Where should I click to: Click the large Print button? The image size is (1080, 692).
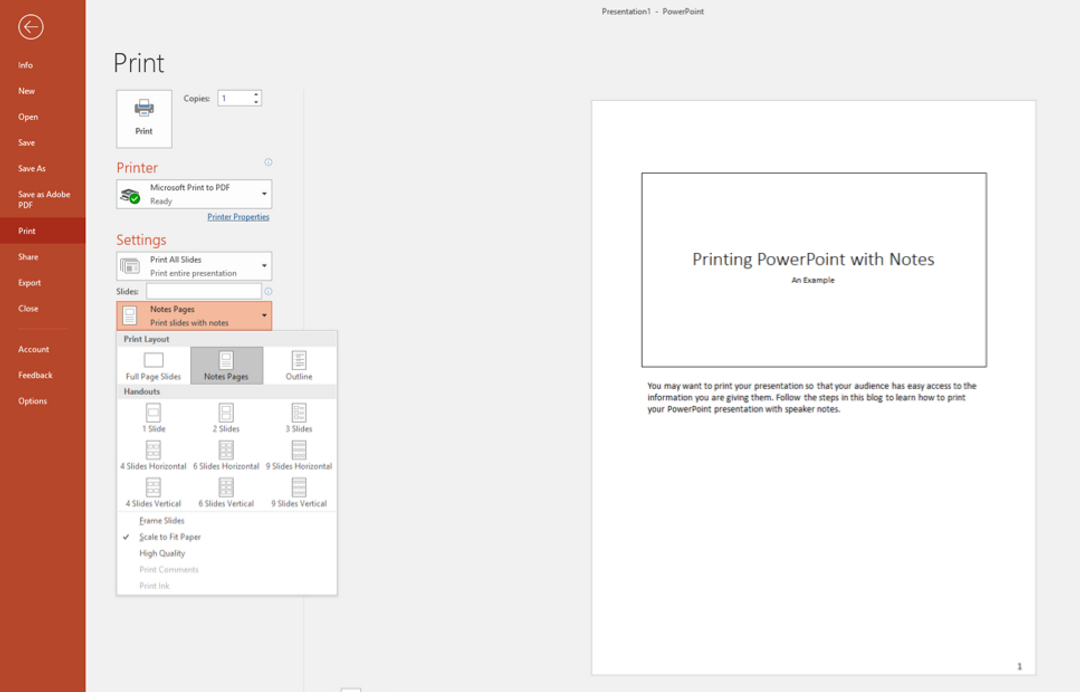point(143,118)
